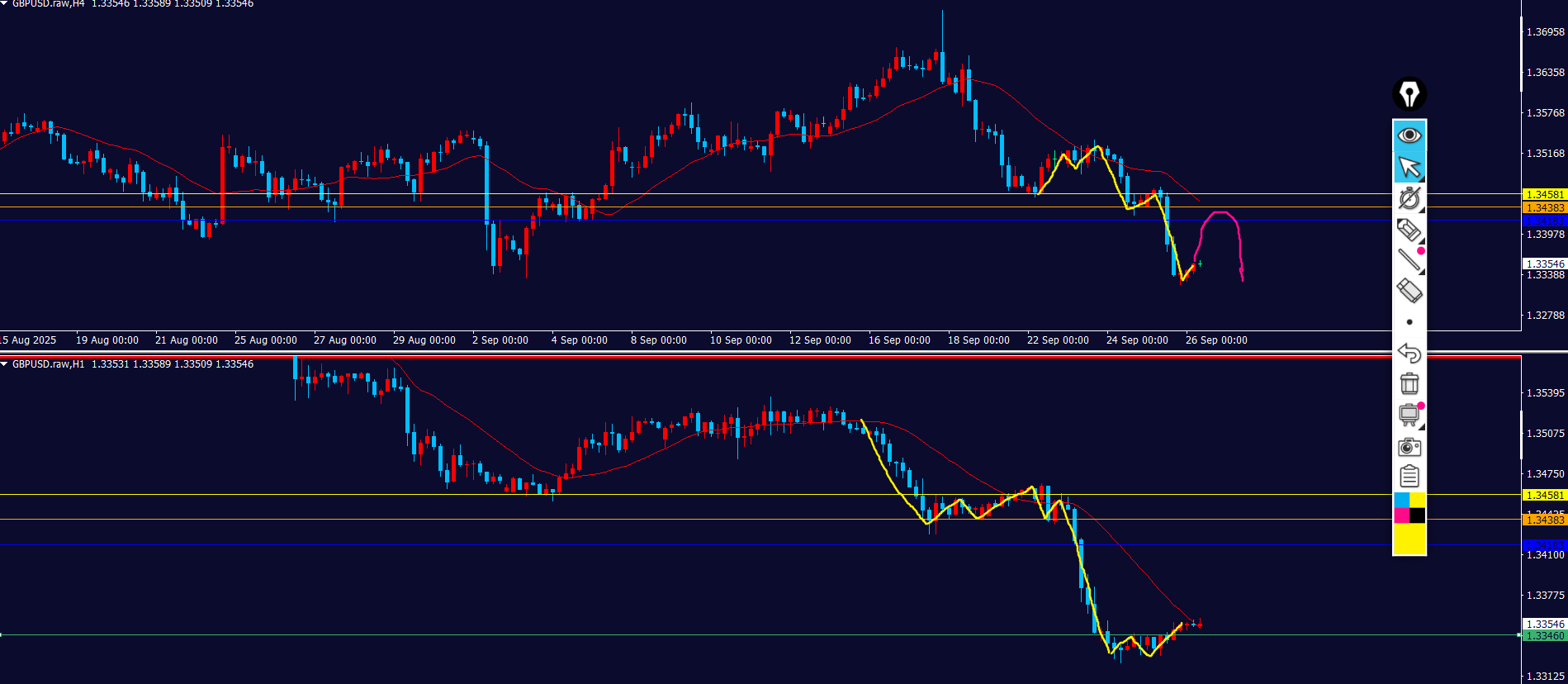1568x684 pixels.
Task: Select the magenta color swatch
Action: pos(1401,515)
